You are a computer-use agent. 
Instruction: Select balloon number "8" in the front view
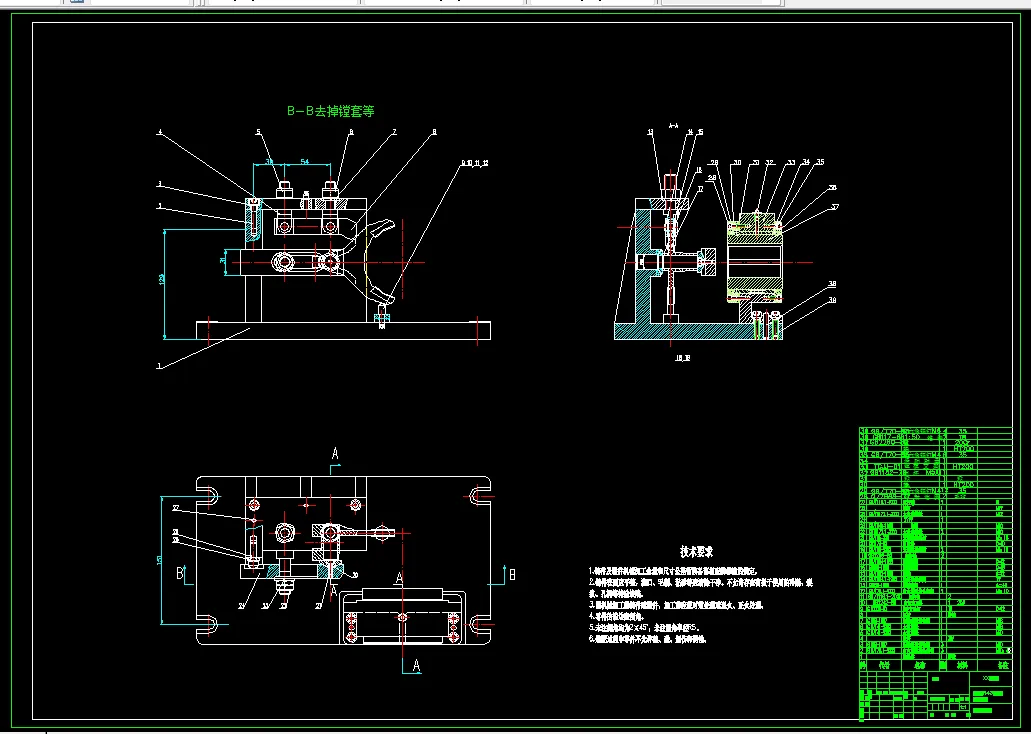pyautogui.click(x=434, y=132)
